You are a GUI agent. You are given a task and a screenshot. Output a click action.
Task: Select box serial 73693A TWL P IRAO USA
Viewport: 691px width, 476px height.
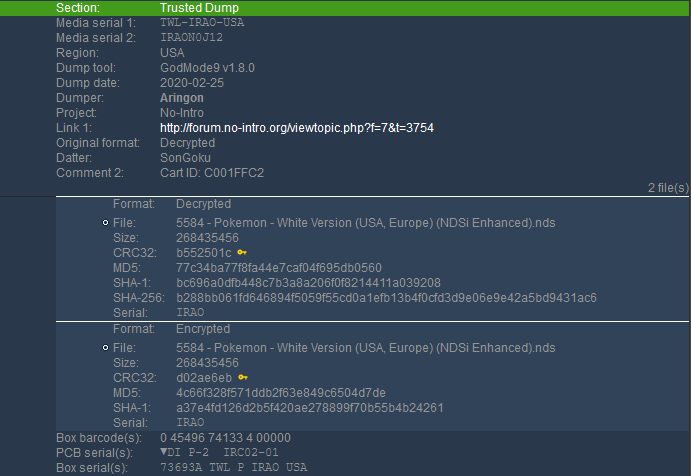point(234,468)
